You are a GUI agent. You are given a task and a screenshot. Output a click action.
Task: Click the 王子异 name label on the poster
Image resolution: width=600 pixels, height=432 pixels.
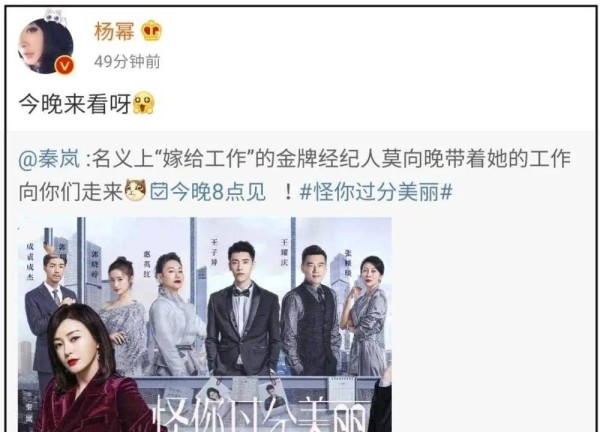214,252
